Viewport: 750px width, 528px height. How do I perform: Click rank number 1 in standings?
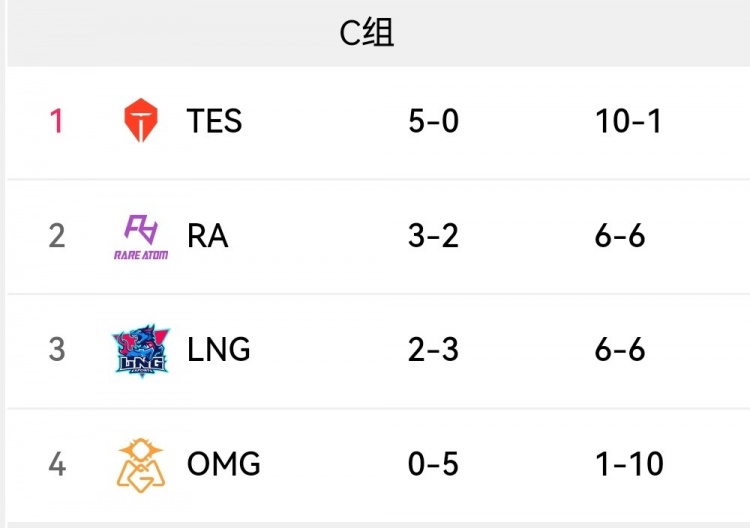pos(56,121)
